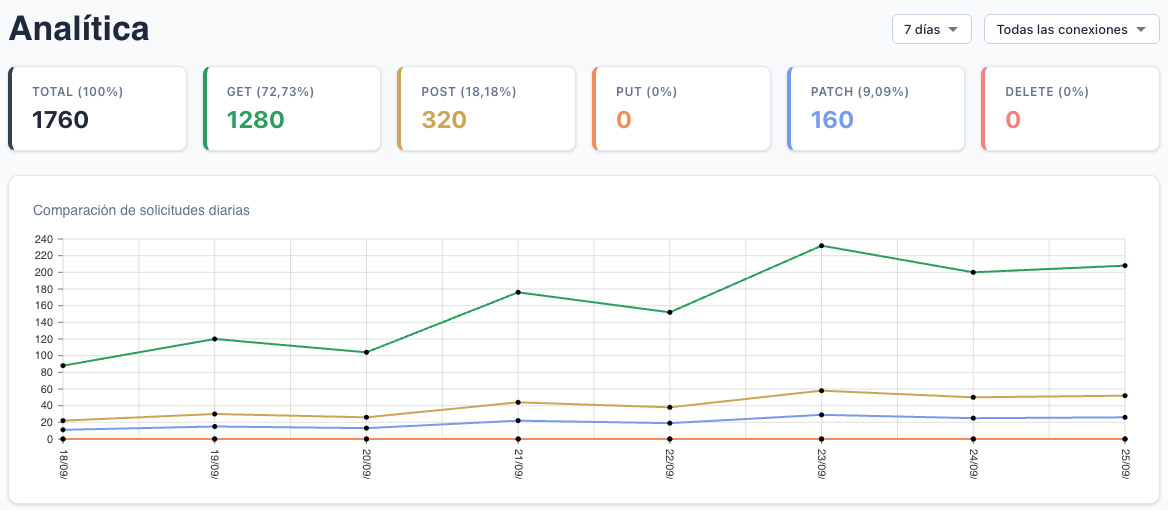Click the POST data point on 25/09

[1124, 395]
